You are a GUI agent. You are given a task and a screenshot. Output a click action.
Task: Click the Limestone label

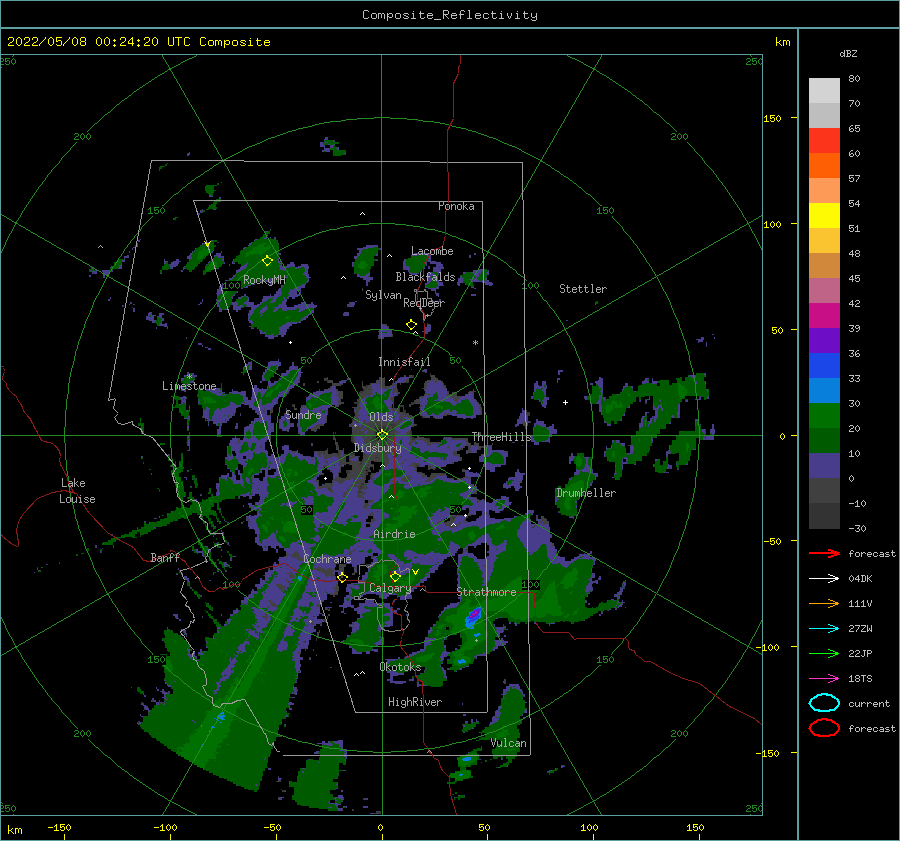pyautogui.click(x=189, y=386)
